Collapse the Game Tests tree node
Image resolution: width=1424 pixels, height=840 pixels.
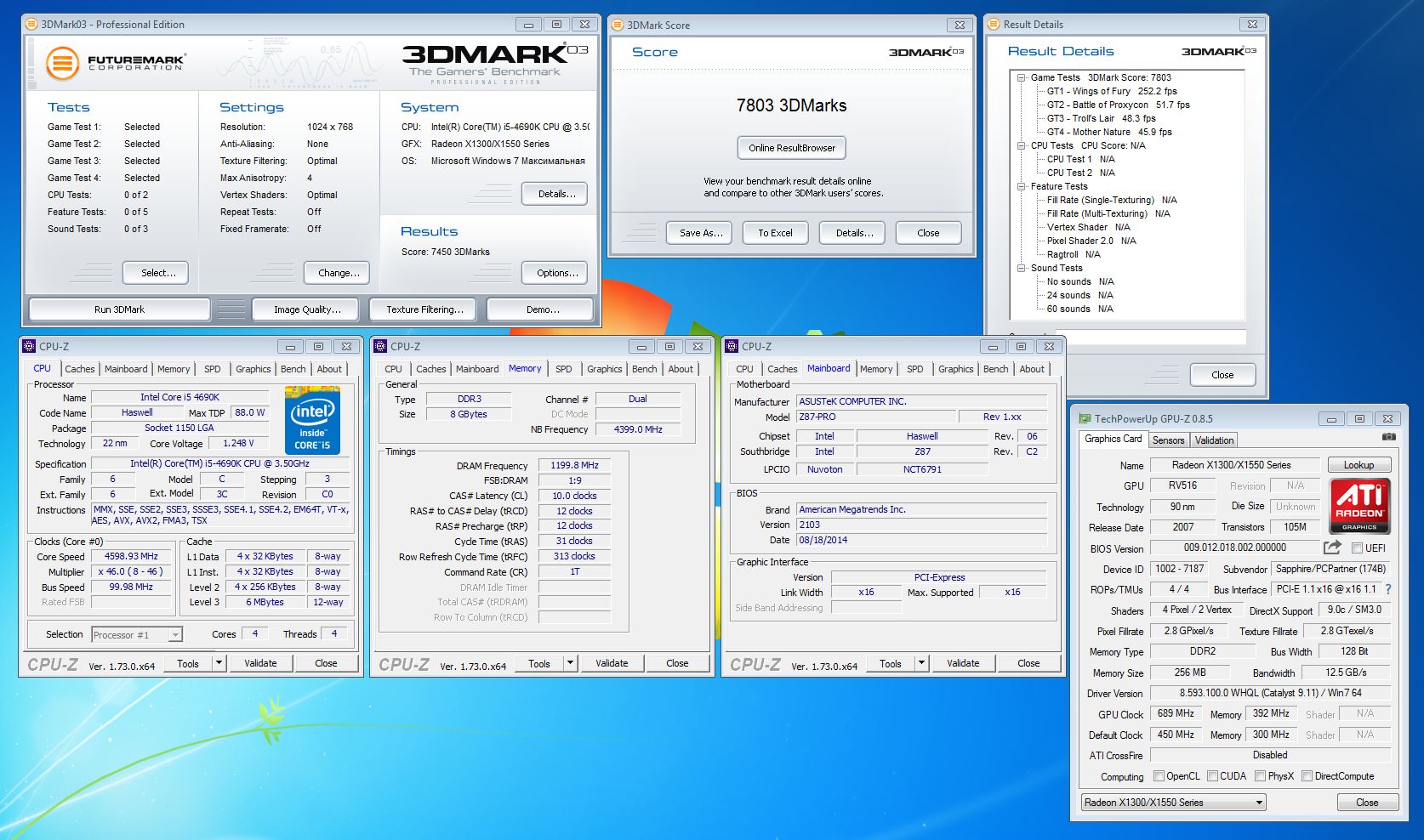tap(1021, 77)
